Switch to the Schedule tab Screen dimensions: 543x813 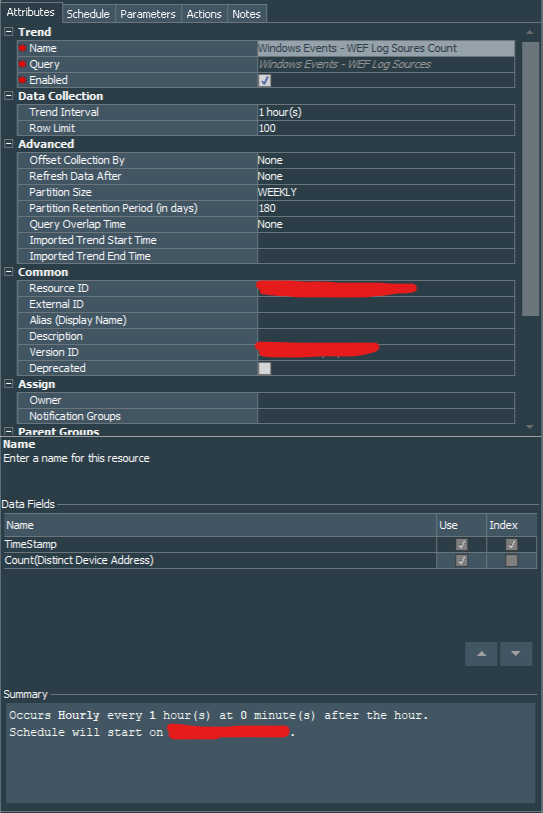pyautogui.click(x=88, y=14)
